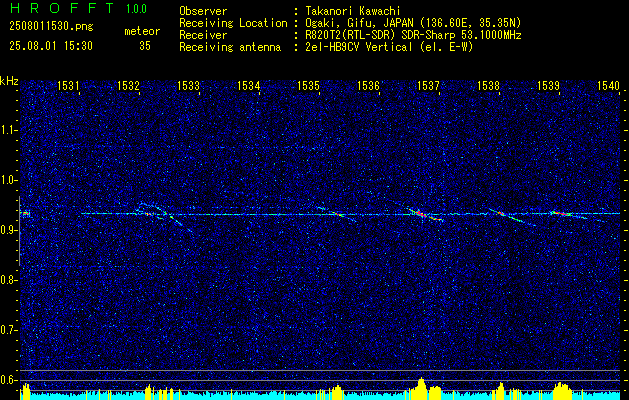
Task: Click the HROFFT title text
Action: coord(62,8)
